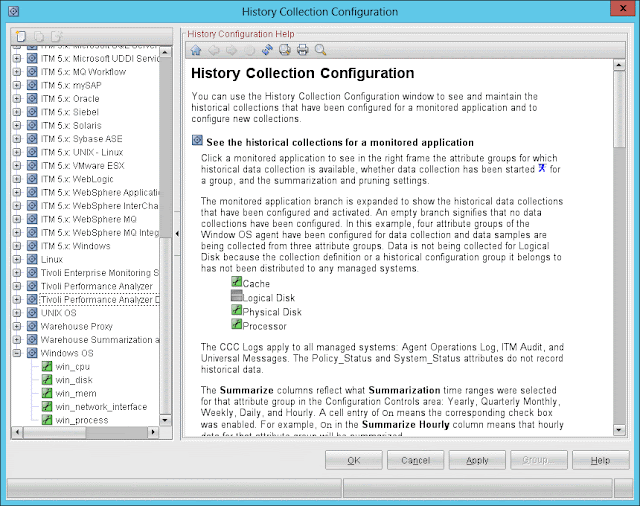The image size is (640, 506).
Task: Expand the Tivoli Performance Analyzer branch
Action: pyautogui.click(x=17, y=286)
